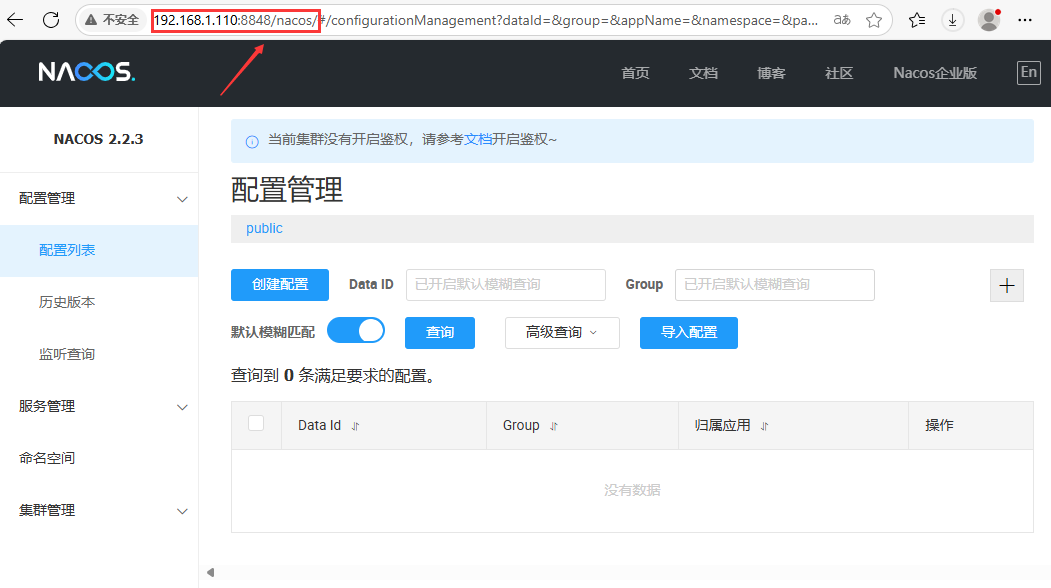Screen dimensions: 1051x588
Task: Click the 配置管理 page heading
Action: pyautogui.click(x=287, y=190)
